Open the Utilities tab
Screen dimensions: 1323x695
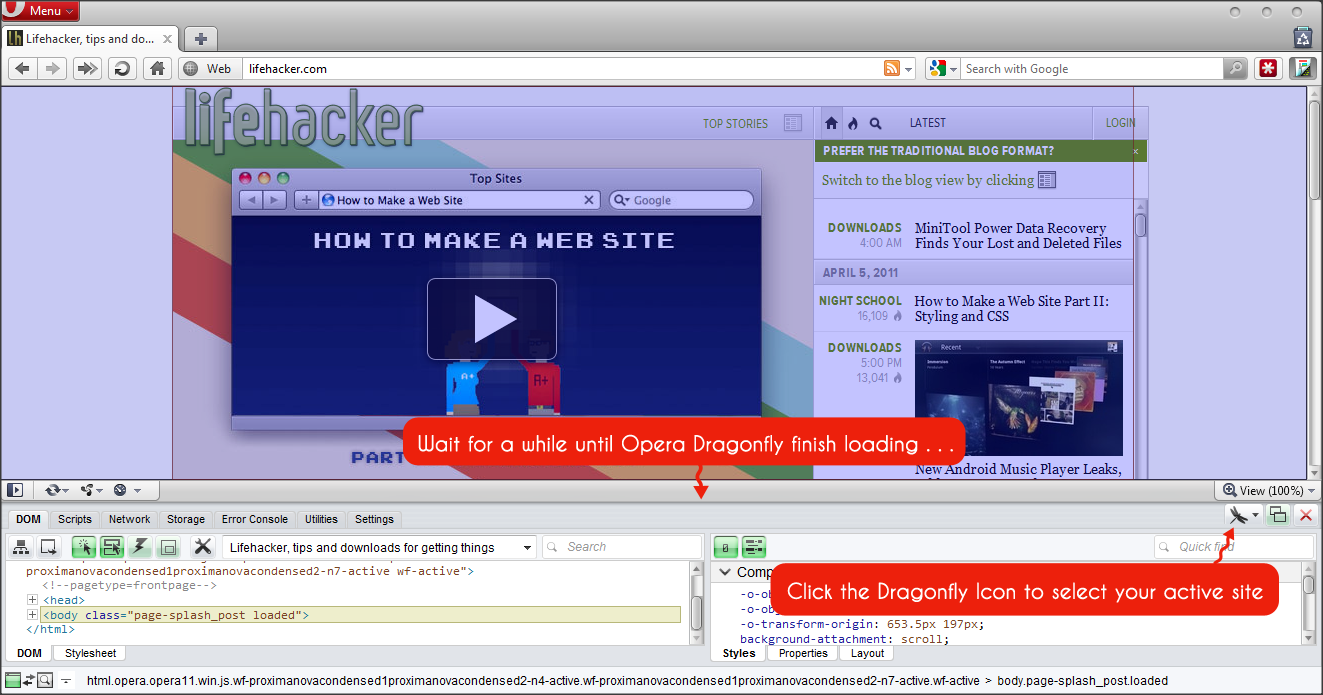coord(321,519)
